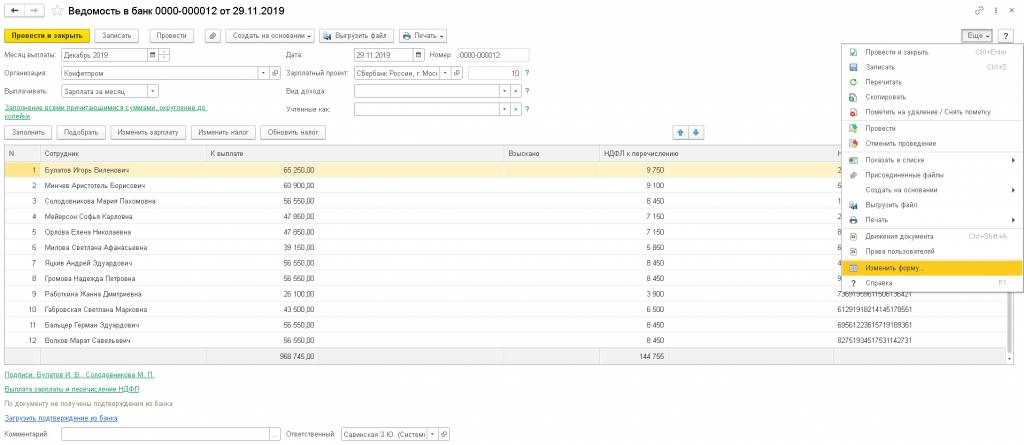1024x445 pixels.
Task: Open the Подписи: Булатов И. В. link
Action: tap(80, 375)
